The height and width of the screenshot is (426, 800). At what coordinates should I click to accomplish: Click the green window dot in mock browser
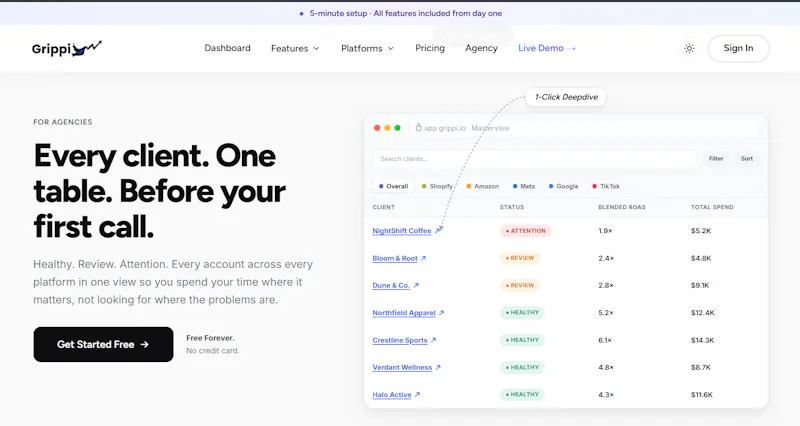pyautogui.click(x=397, y=128)
